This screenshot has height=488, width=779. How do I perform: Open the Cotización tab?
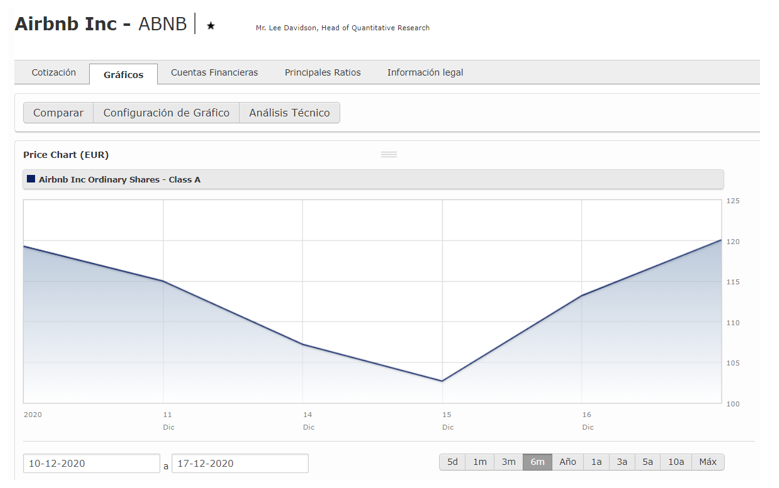coord(53,73)
